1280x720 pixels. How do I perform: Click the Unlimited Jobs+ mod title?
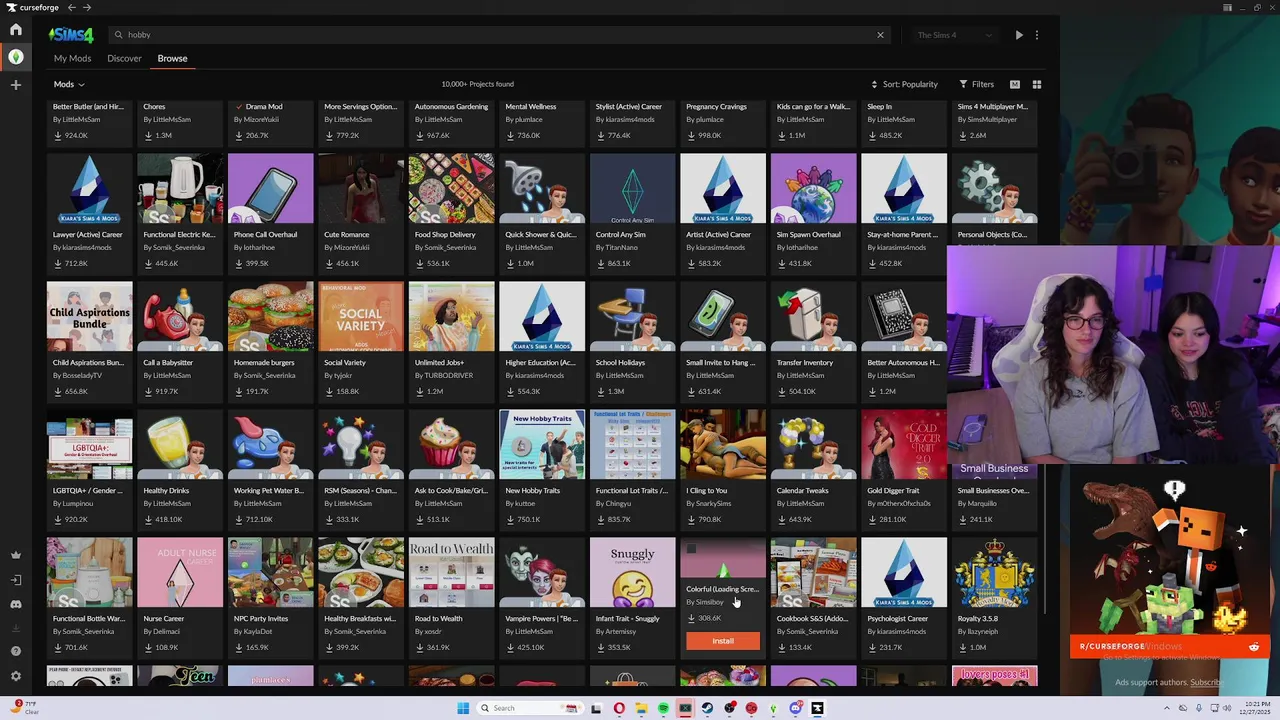coord(442,363)
